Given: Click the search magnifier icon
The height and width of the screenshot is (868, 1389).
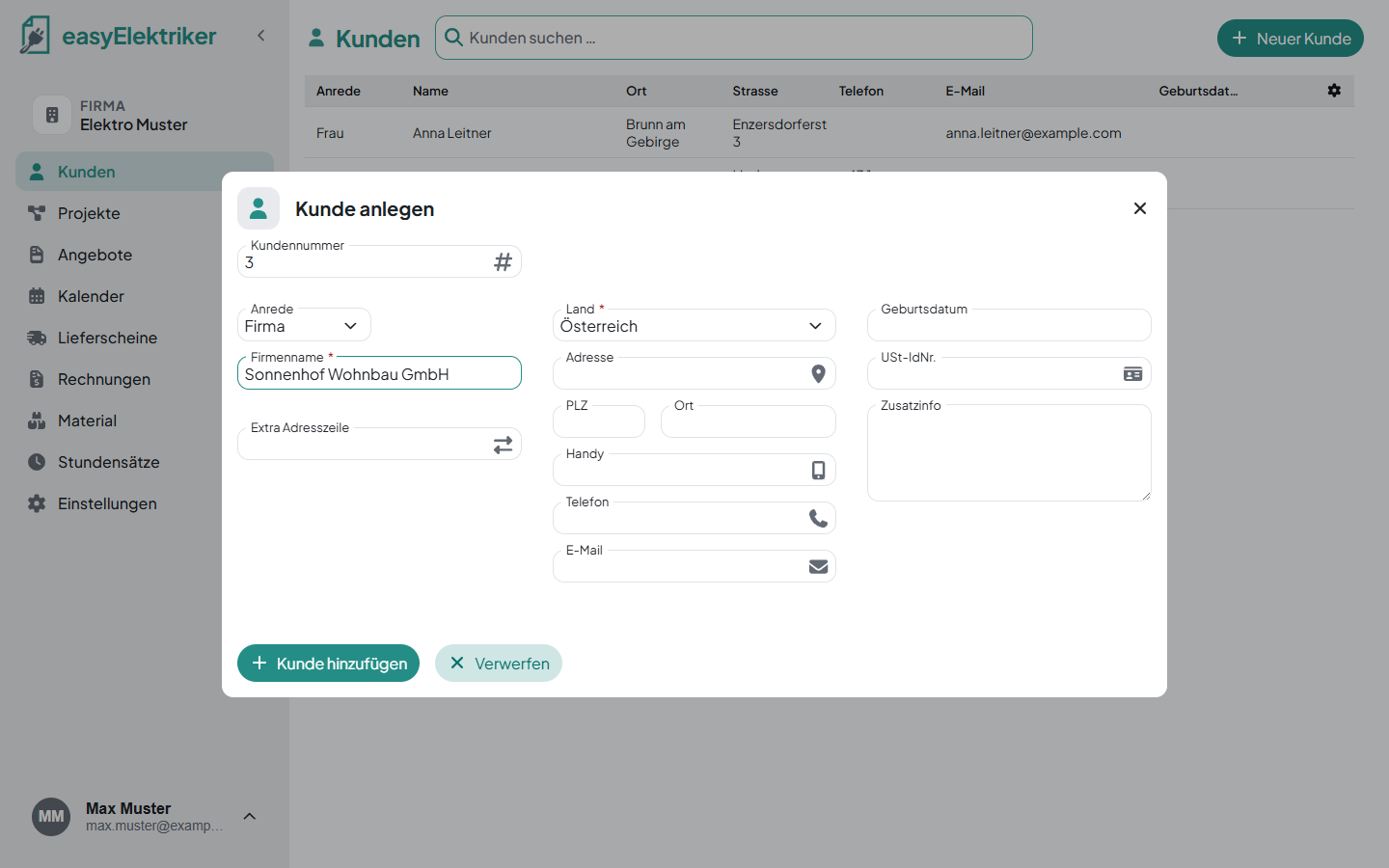Looking at the screenshot, I should 453,38.
